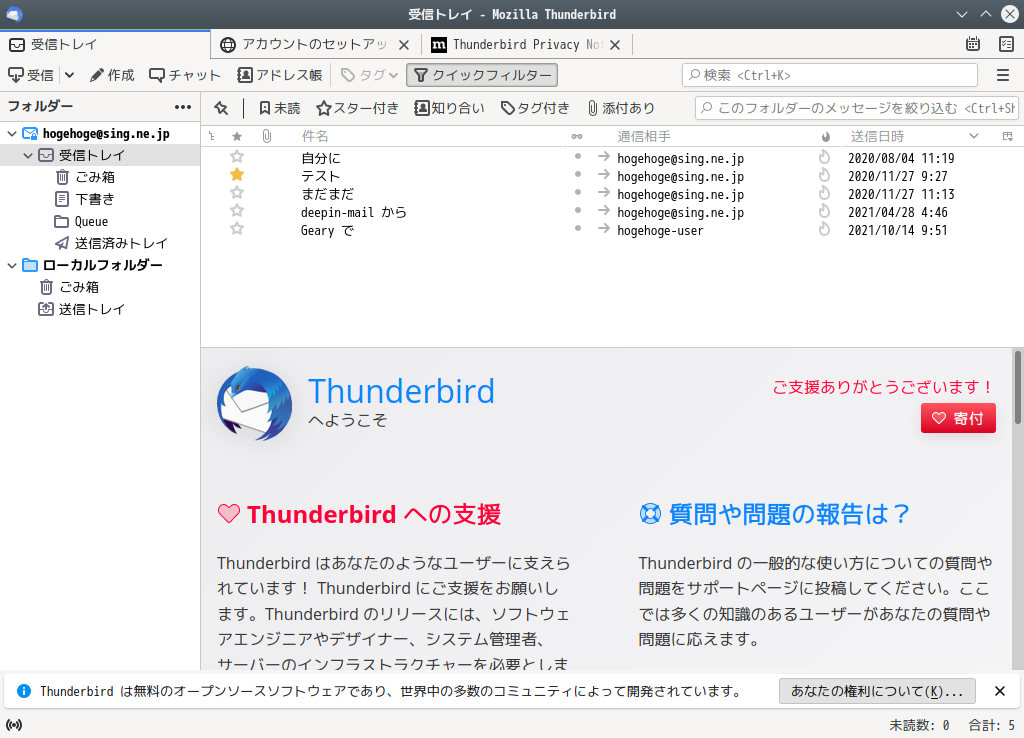Filter by スター付き starred messages
Viewport: 1024px width, 738px height.
pyautogui.click(x=357, y=108)
